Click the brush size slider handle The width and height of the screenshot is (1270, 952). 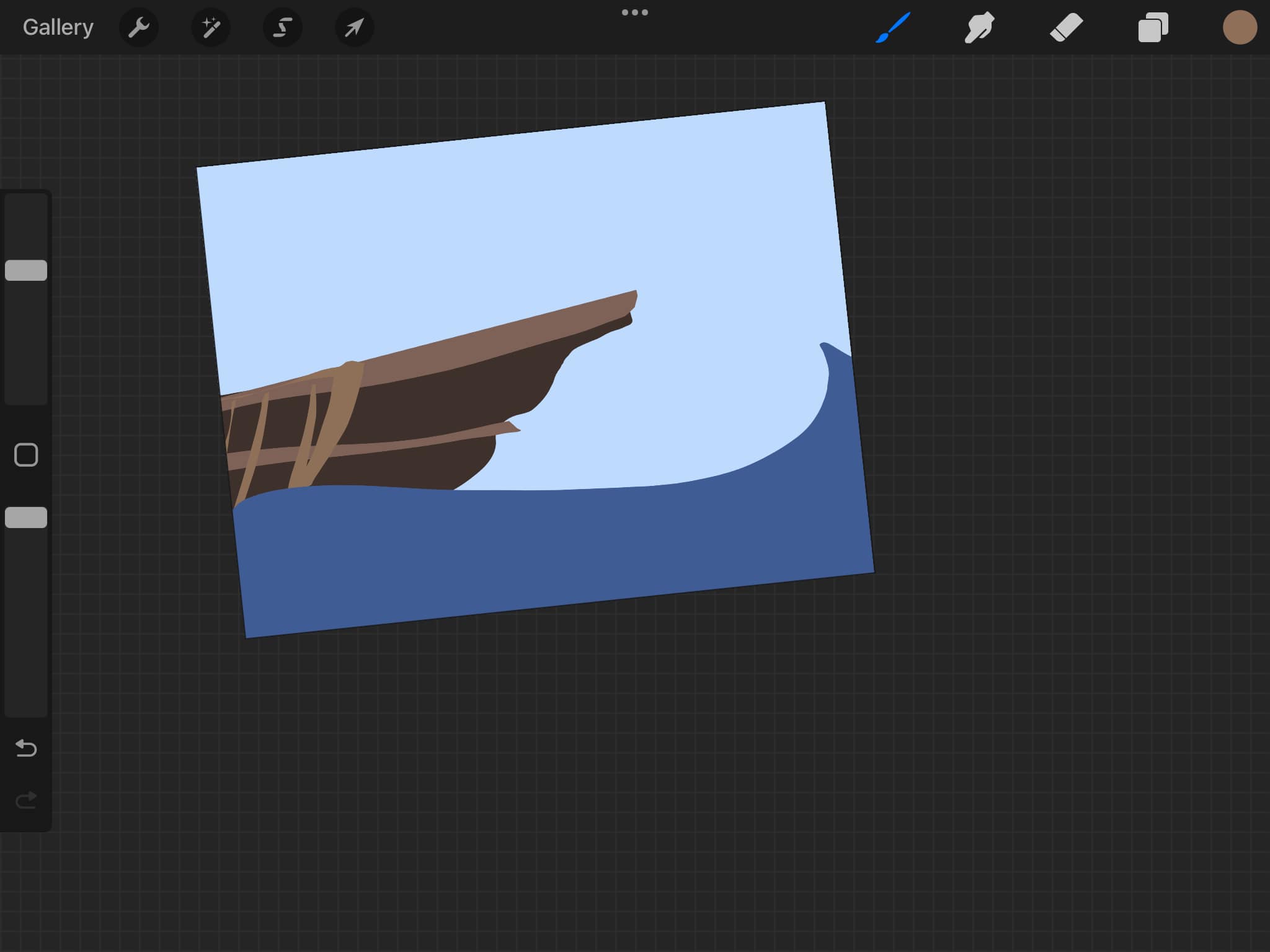(x=26, y=270)
